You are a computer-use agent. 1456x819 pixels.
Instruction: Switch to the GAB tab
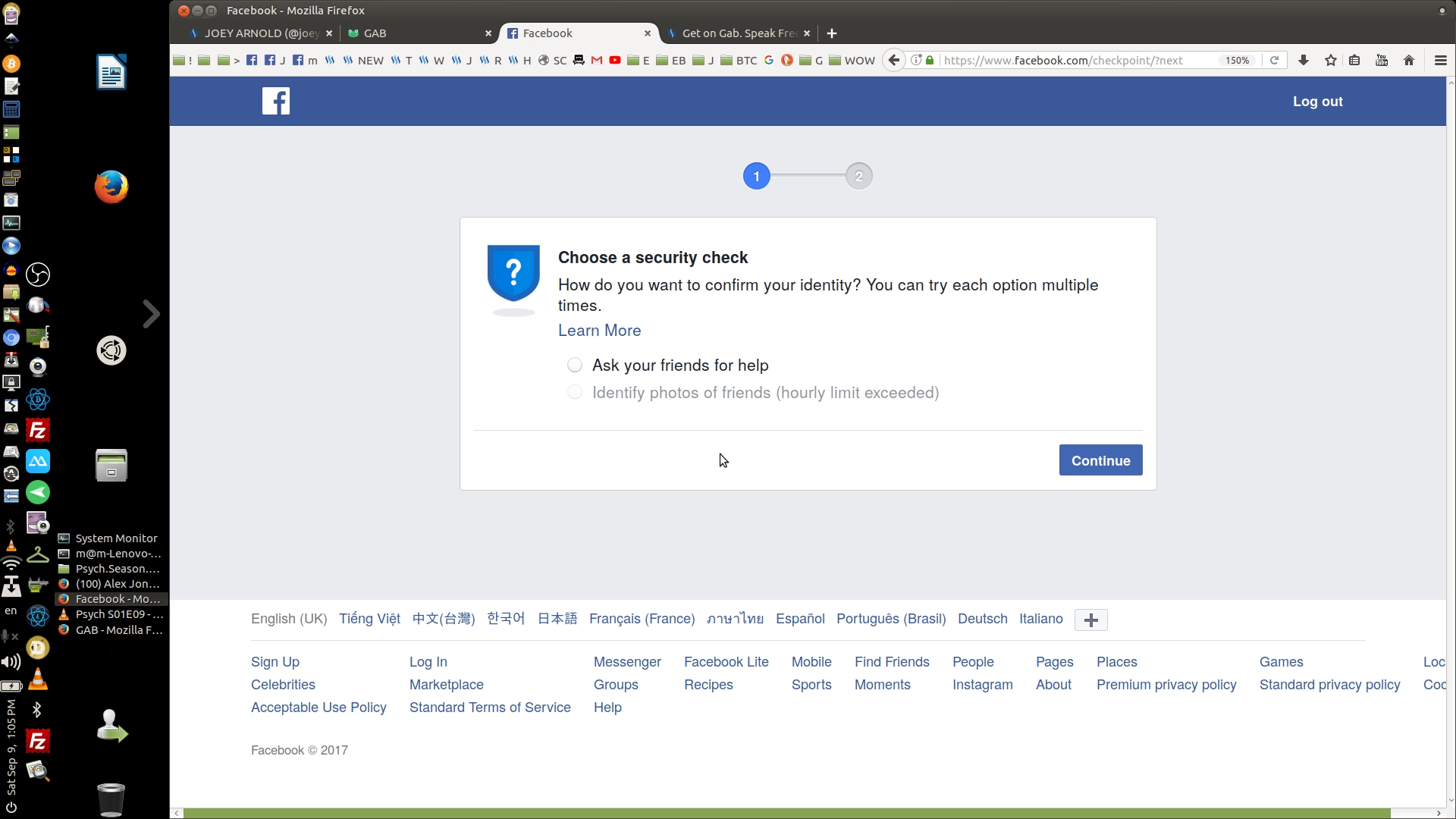pyautogui.click(x=419, y=33)
